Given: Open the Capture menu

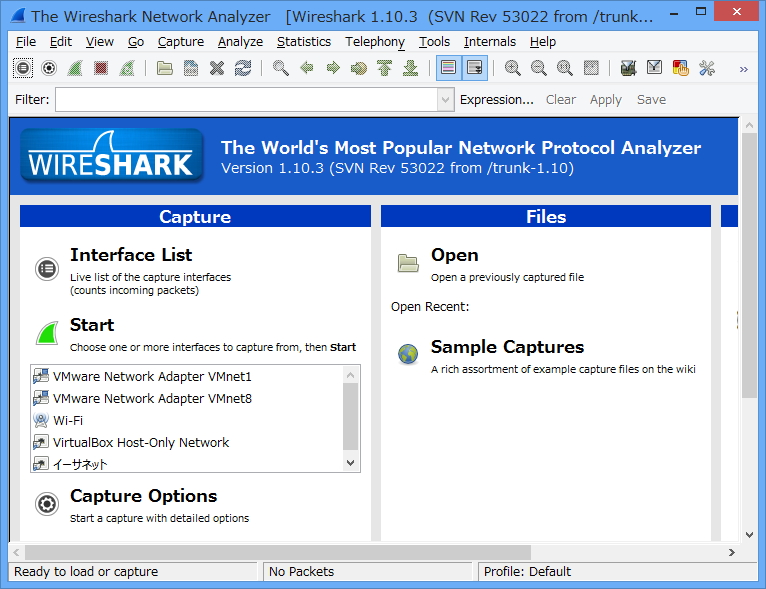Looking at the screenshot, I should [x=181, y=42].
